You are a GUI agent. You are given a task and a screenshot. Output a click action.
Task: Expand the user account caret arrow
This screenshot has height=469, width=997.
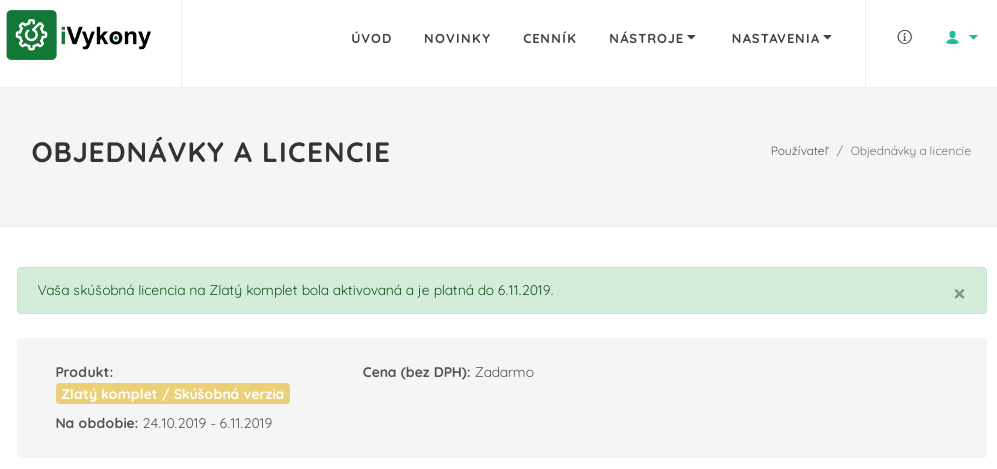tap(973, 37)
